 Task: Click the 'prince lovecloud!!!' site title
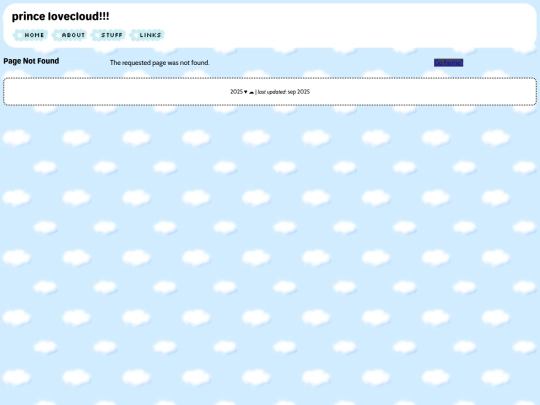61,16
